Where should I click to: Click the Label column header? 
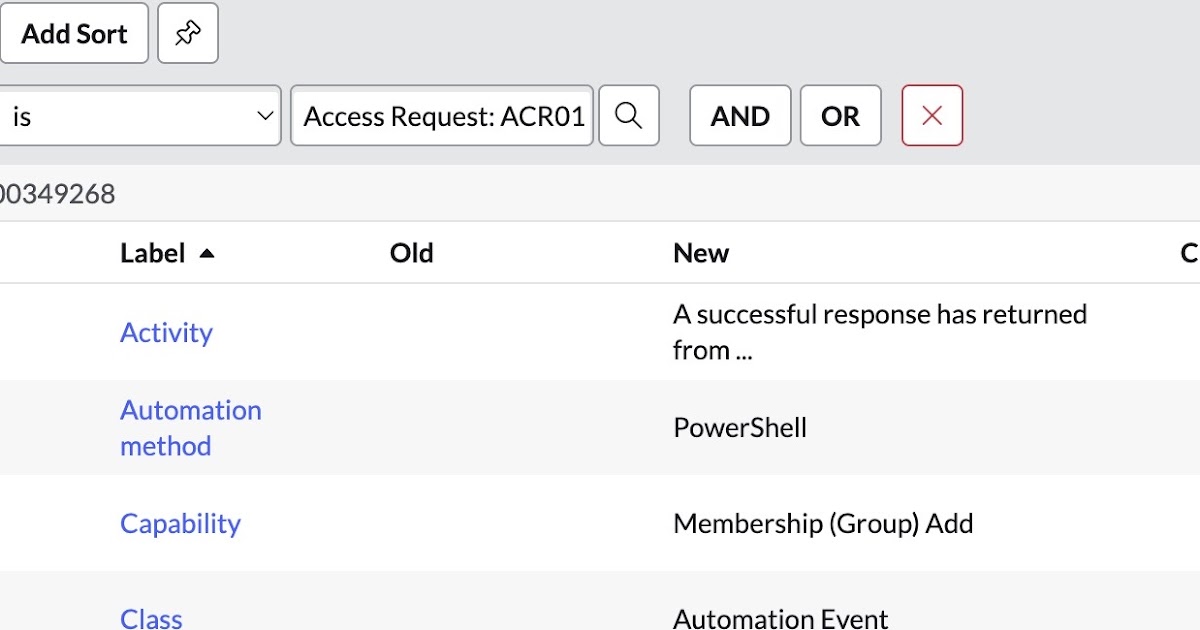152,253
